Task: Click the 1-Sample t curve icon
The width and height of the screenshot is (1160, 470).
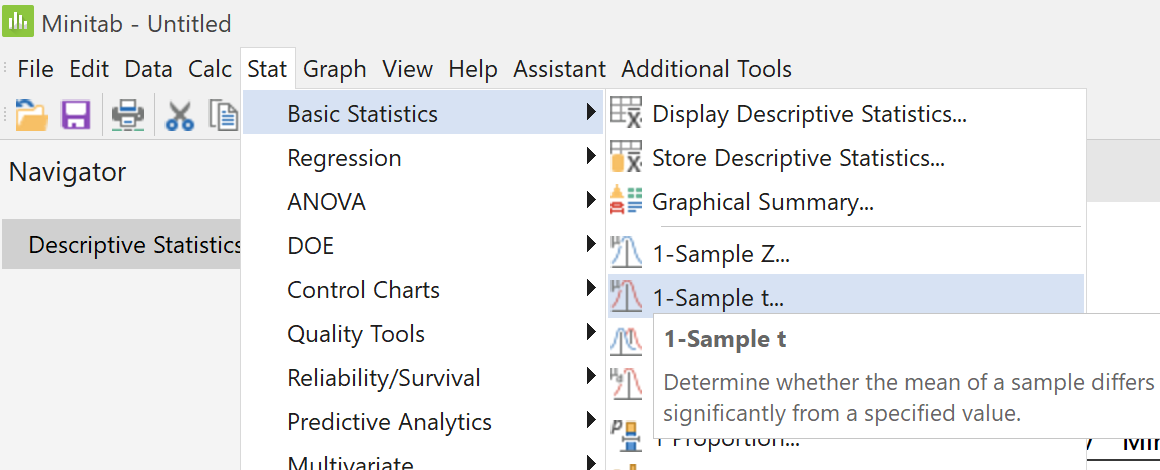Action: point(626,297)
